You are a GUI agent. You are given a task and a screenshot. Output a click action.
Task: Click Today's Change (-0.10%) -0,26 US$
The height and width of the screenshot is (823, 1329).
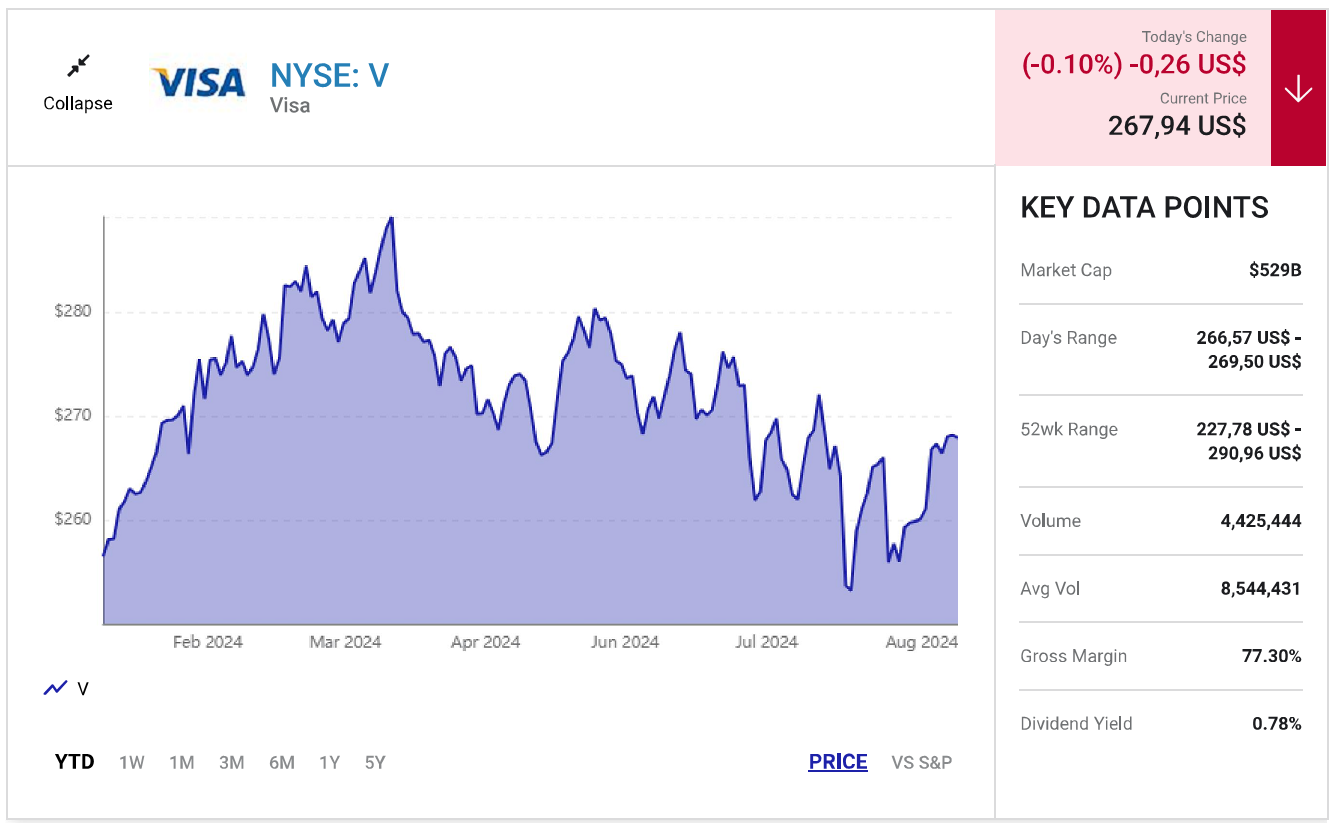click(1134, 64)
